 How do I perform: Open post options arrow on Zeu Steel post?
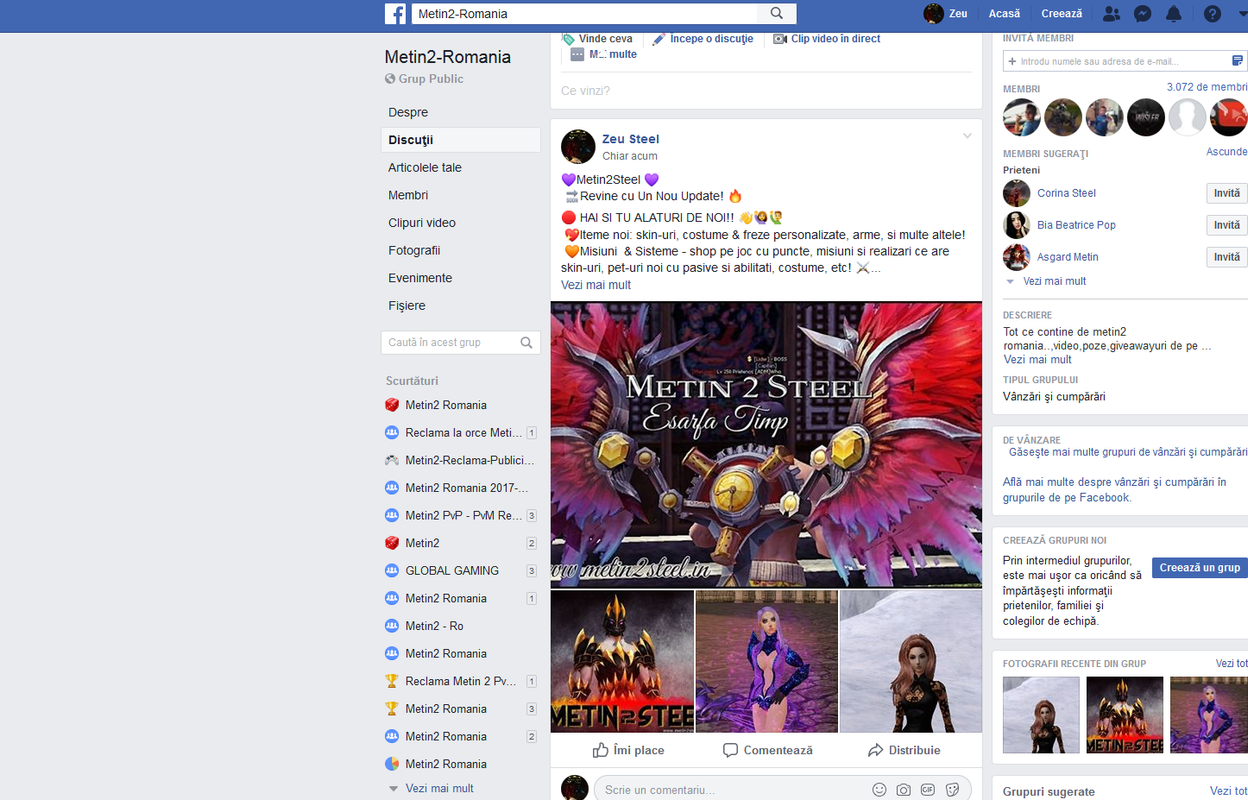pyautogui.click(x=967, y=136)
